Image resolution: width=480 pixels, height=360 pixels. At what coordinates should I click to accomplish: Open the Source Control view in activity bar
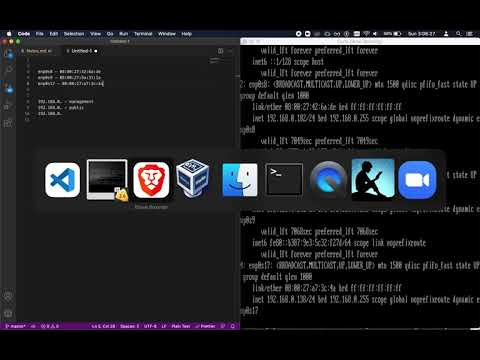8,87
